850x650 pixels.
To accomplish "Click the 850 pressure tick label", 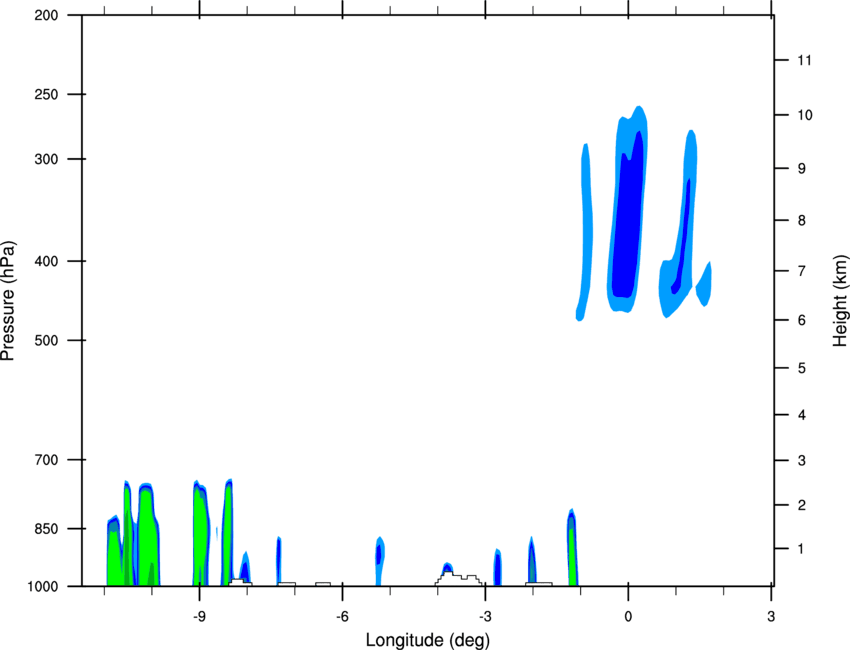I will coord(46,529).
